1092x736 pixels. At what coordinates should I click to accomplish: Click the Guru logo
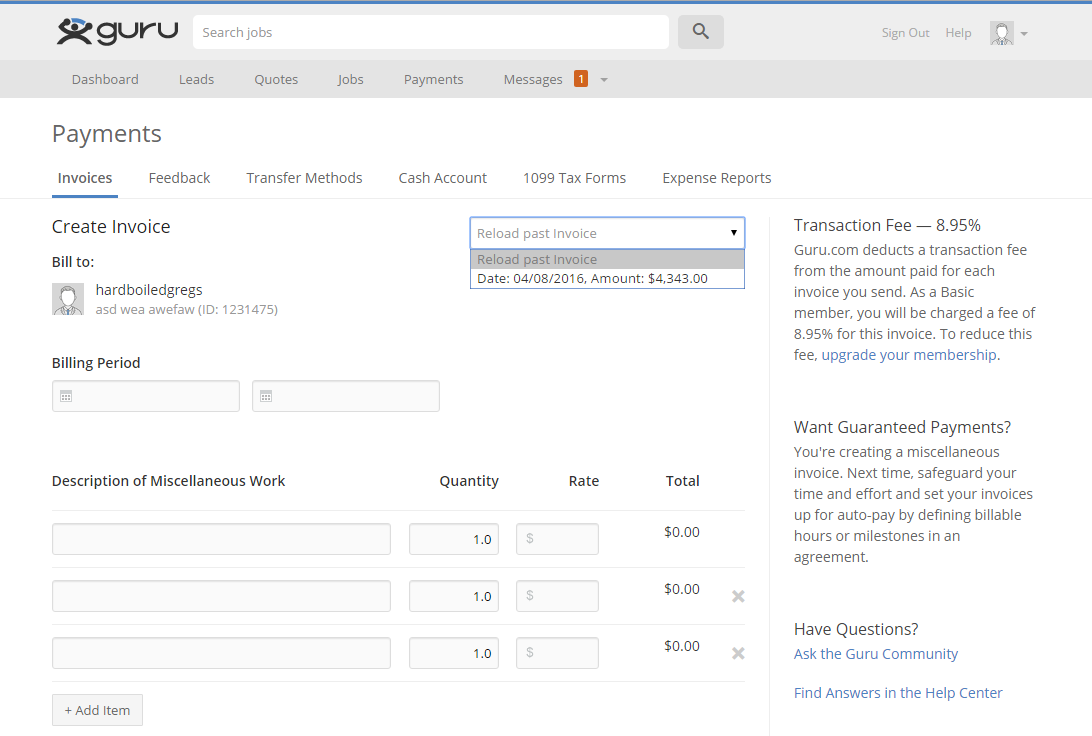117,32
